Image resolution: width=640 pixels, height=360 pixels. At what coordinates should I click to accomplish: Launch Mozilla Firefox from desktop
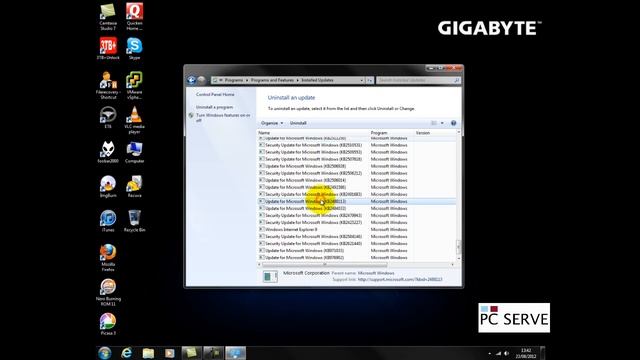108,258
